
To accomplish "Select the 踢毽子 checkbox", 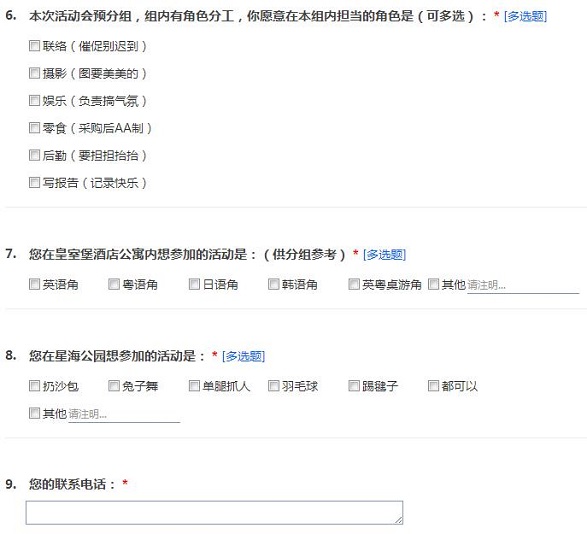I will 354,386.
